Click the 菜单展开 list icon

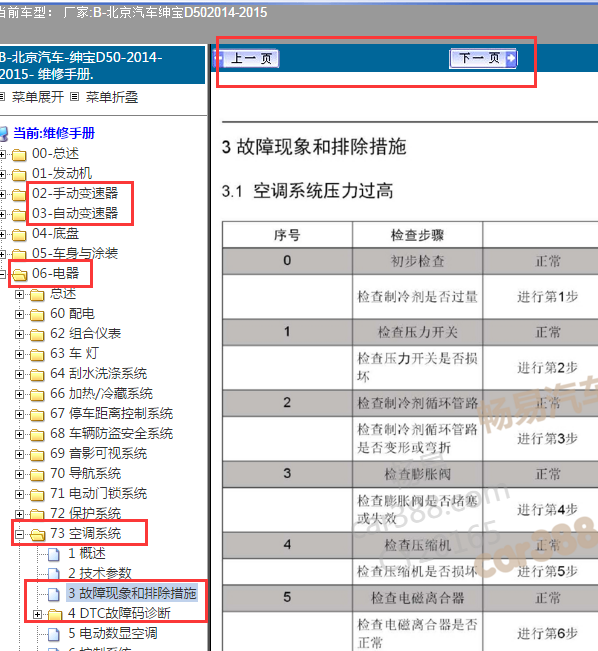[x=2, y=97]
